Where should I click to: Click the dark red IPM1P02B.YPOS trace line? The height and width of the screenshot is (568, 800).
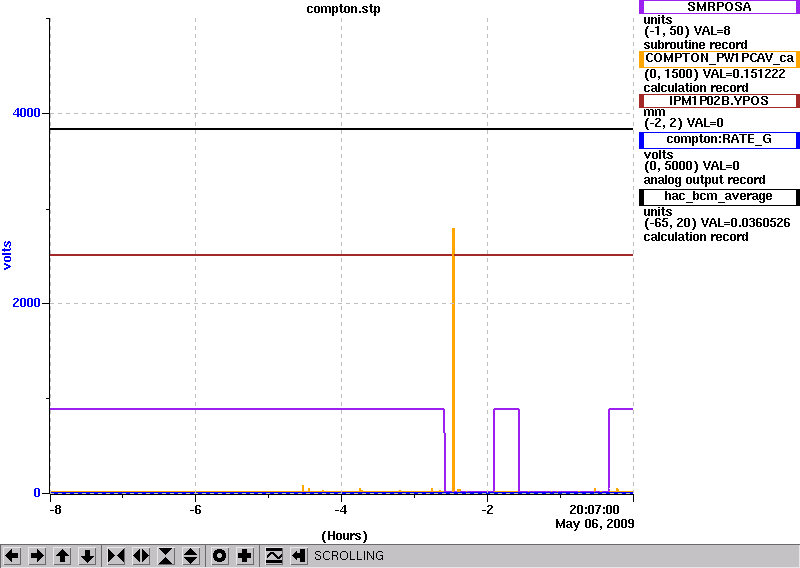[341, 255]
